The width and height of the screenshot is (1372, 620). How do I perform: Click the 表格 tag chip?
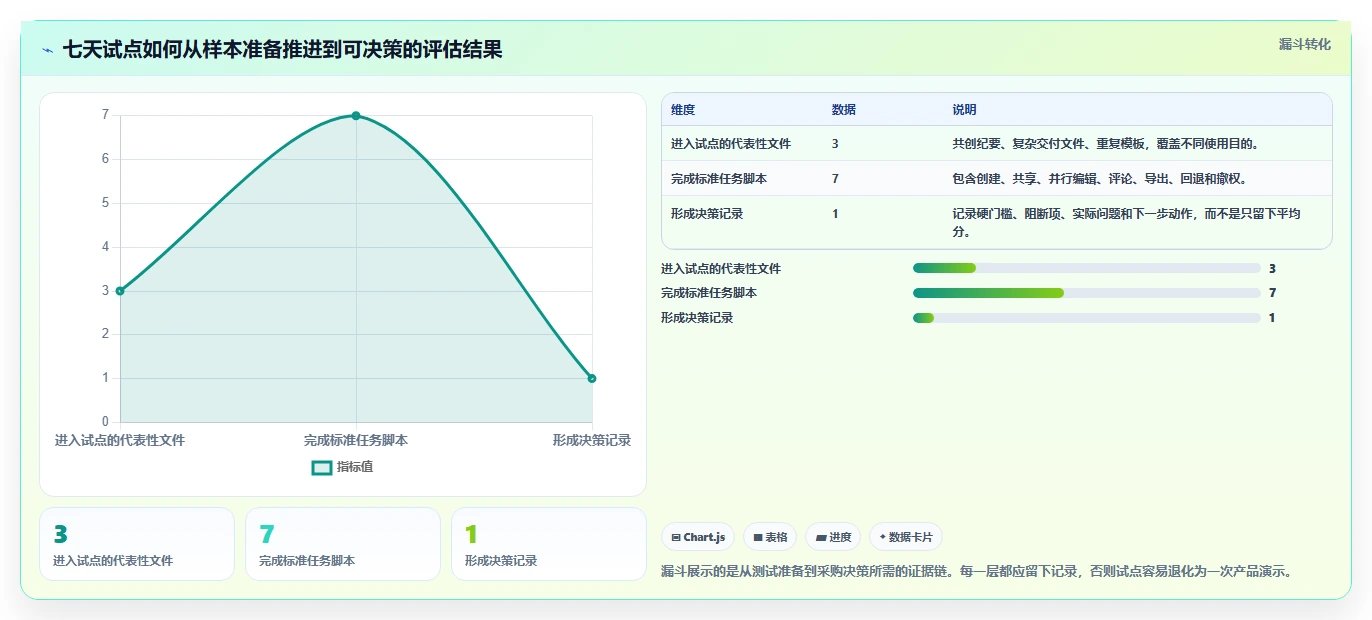[770, 537]
